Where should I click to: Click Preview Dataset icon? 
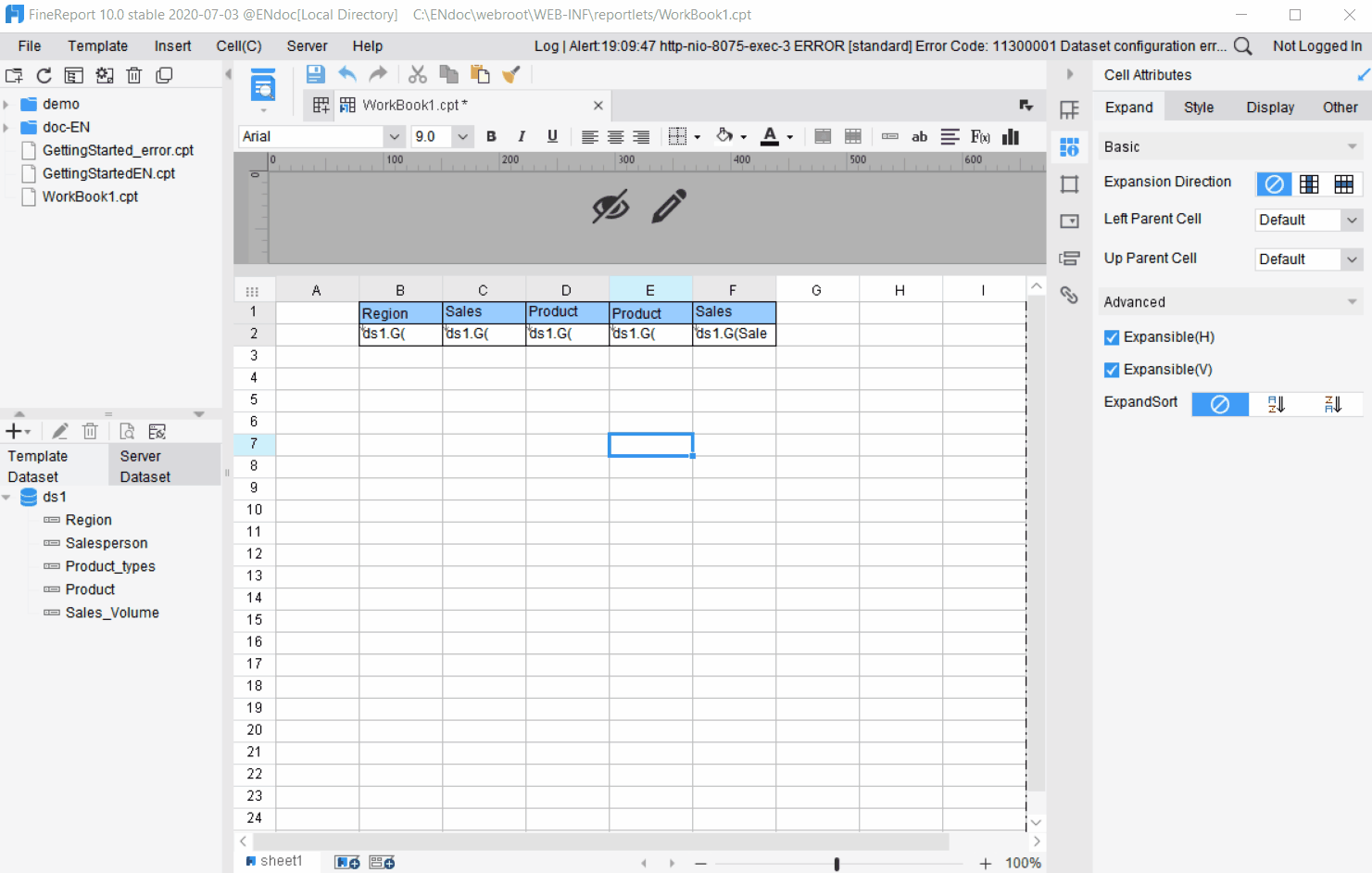tap(127, 431)
